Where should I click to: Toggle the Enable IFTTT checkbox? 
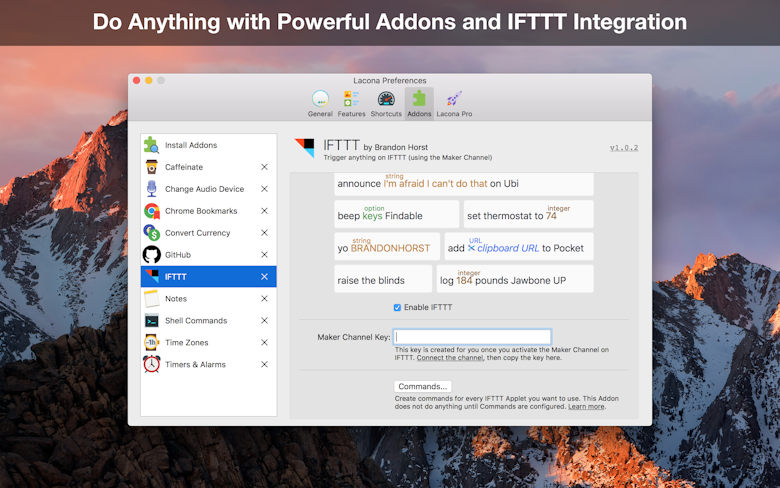[x=397, y=307]
